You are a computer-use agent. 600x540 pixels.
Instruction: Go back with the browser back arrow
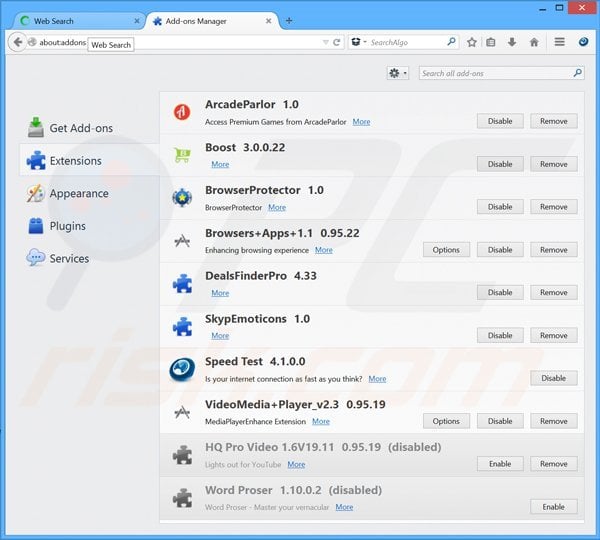click(17, 42)
